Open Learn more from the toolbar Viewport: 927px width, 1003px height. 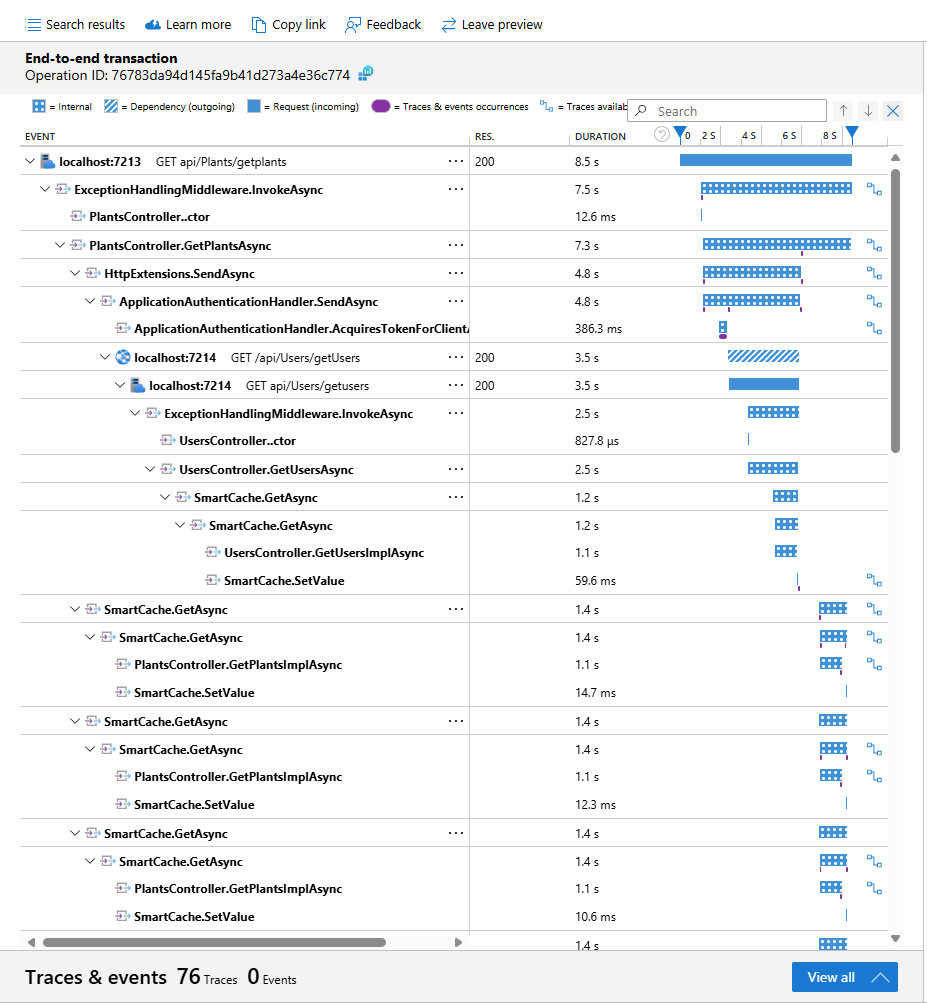[x=188, y=25]
